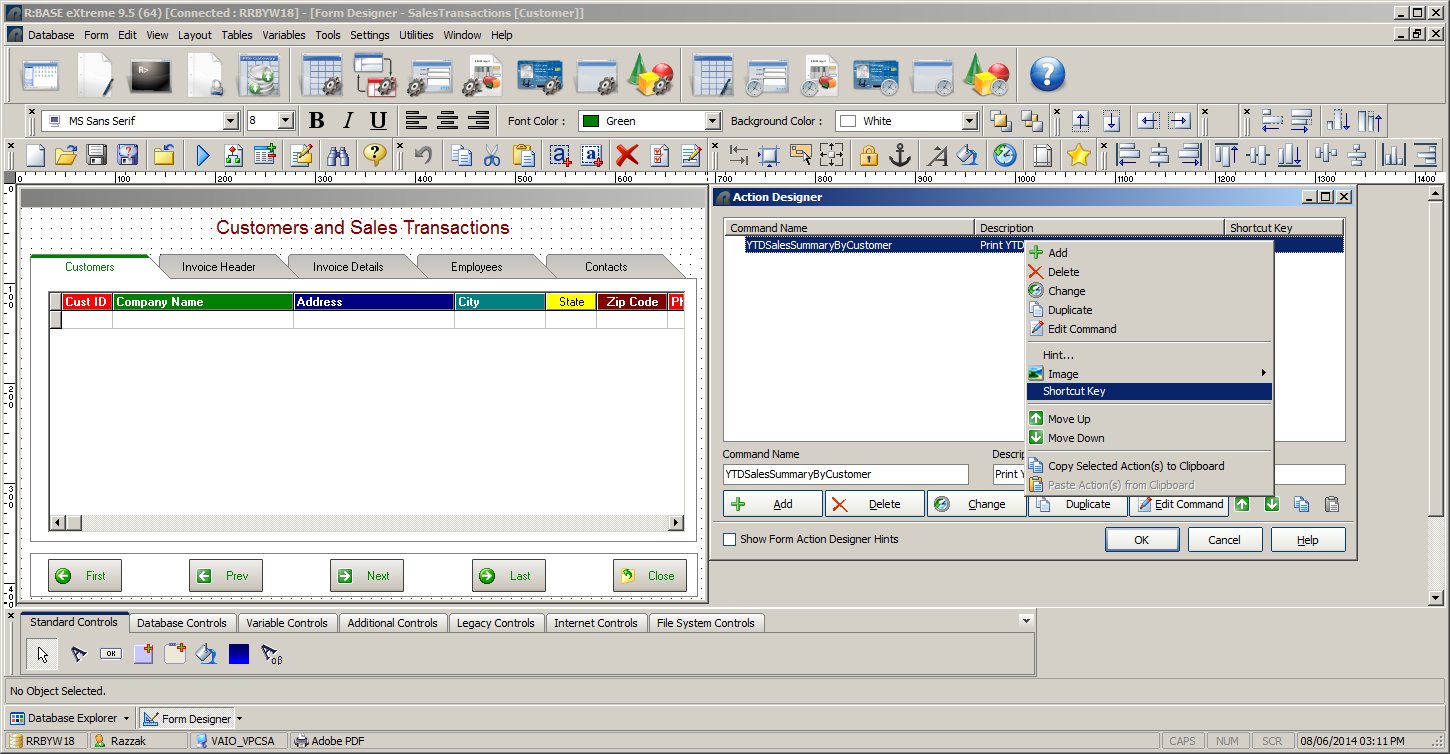The width and height of the screenshot is (1450, 754).
Task: Expand the Background Color dropdown
Action: point(968,121)
